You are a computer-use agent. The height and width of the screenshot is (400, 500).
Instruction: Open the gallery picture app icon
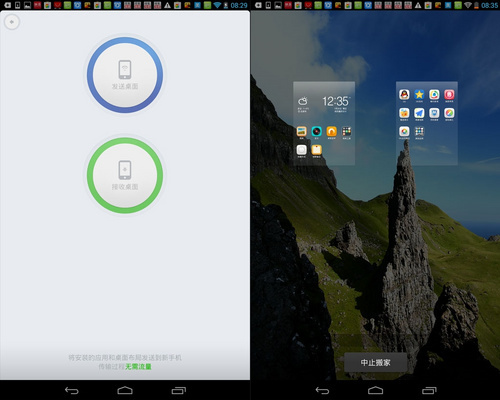(301, 131)
